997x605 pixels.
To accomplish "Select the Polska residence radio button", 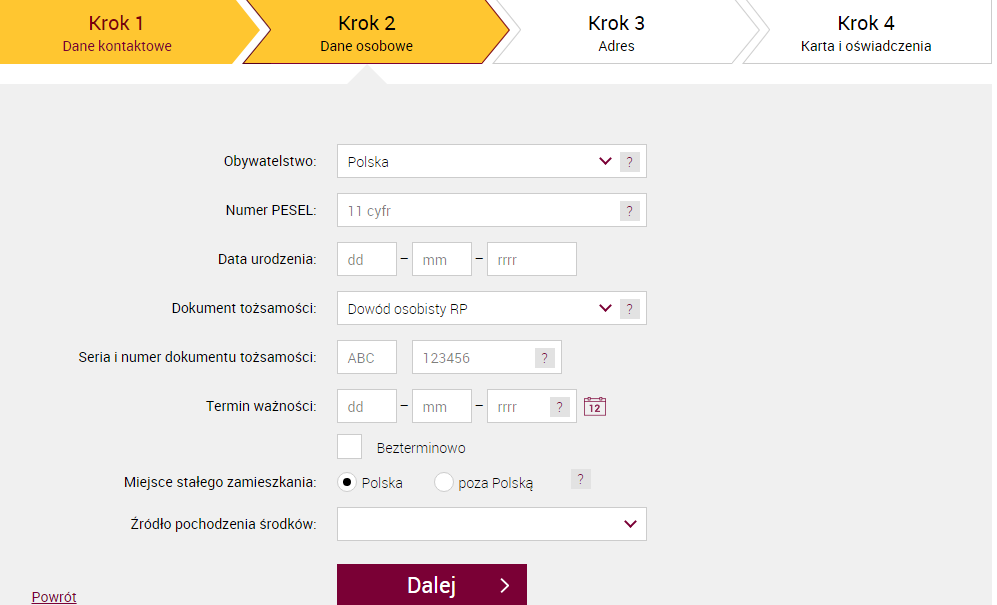I will [x=347, y=482].
